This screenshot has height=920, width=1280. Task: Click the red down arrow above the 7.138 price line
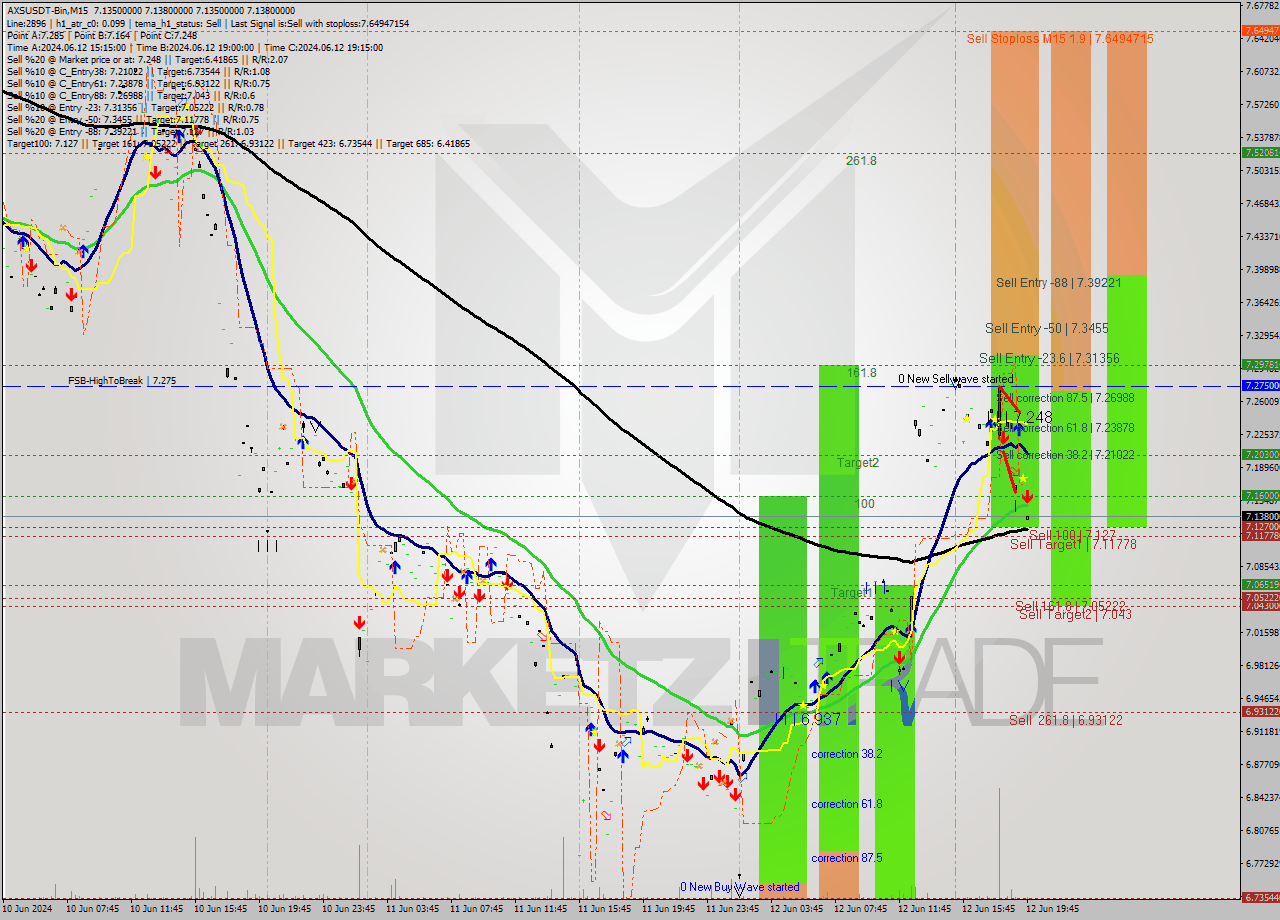click(x=1027, y=496)
